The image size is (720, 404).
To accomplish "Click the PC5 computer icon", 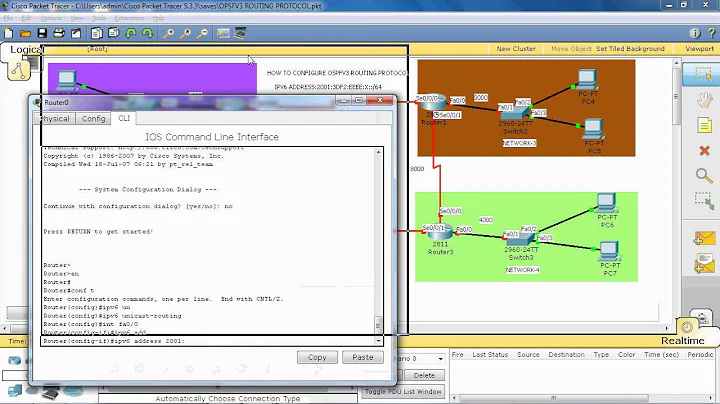I will coord(594,129).
